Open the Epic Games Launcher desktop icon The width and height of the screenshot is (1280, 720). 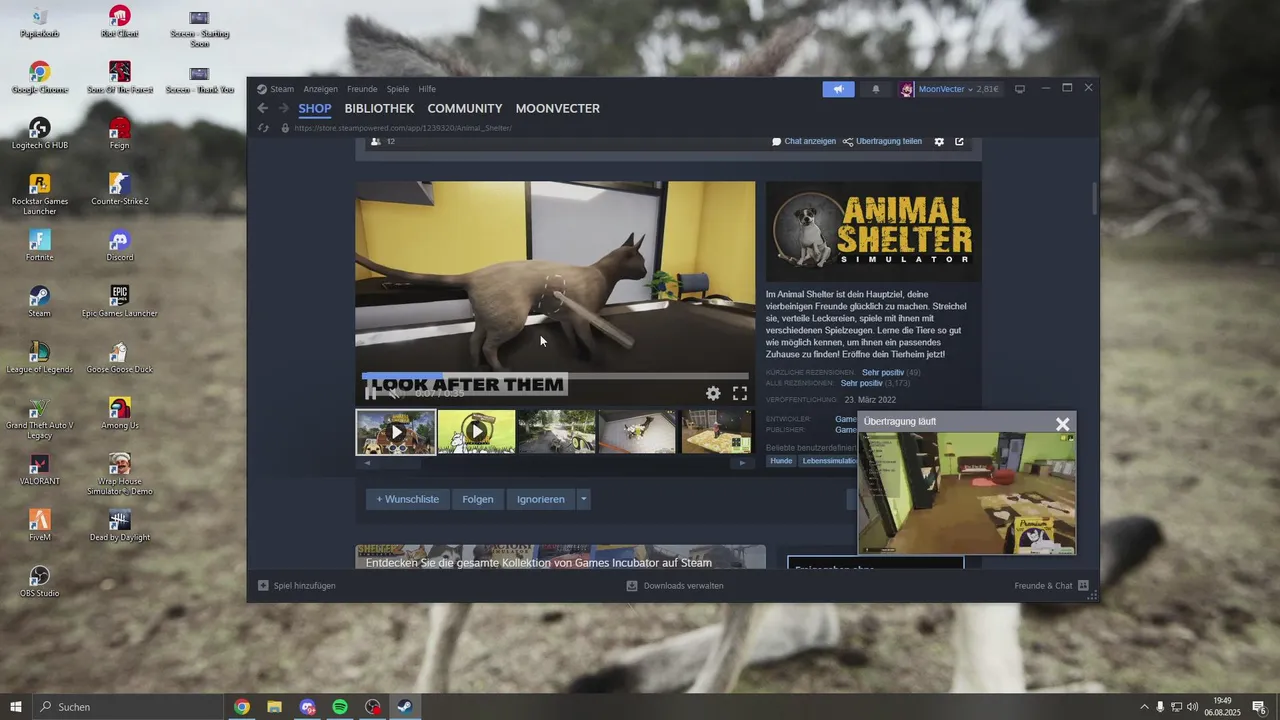click(x=119, y=302)
